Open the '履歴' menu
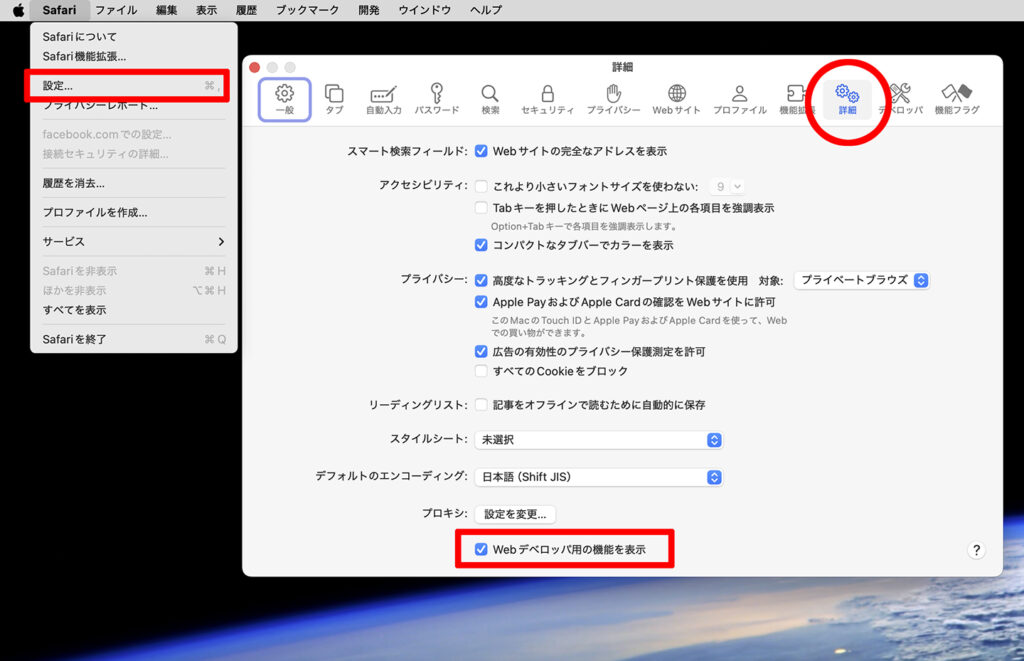 [246, 10]
